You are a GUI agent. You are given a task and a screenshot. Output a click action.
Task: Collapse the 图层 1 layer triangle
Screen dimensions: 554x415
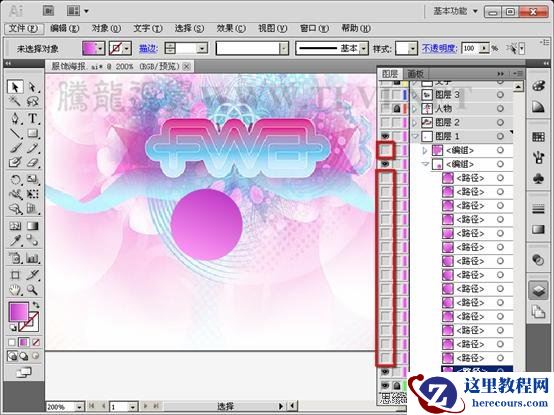415,136
